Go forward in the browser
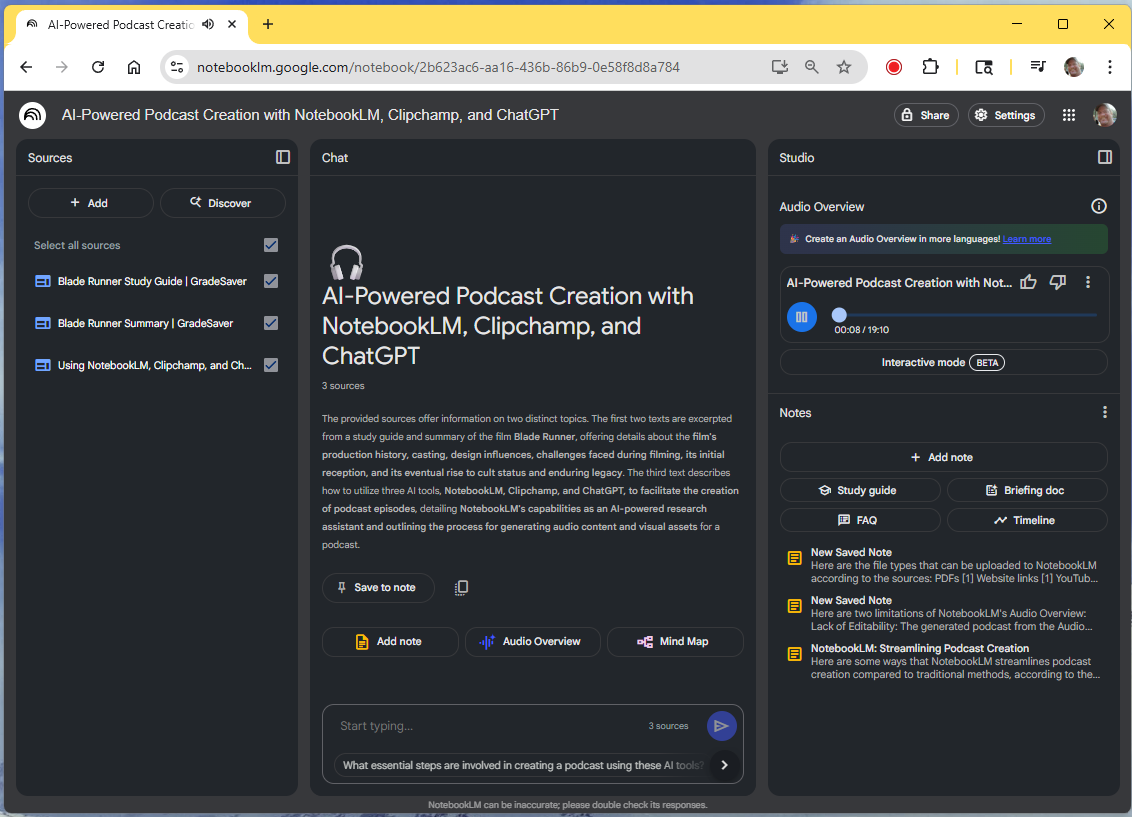 point(62,67)
